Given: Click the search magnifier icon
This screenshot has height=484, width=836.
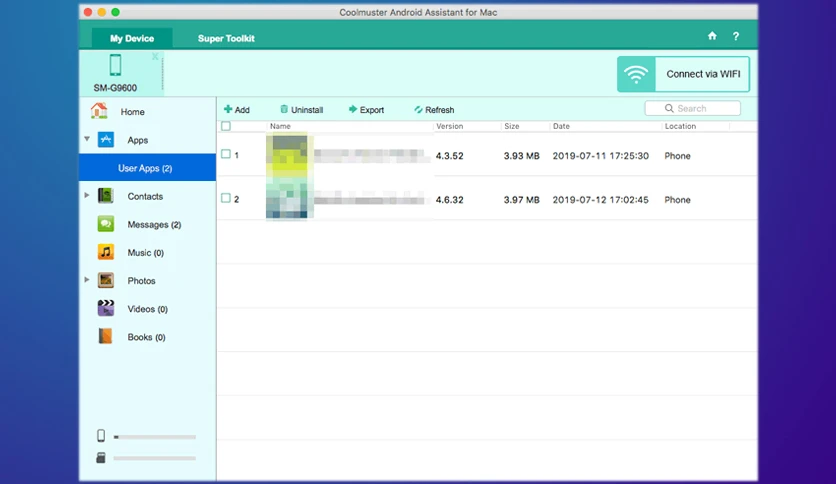Looking at the screenshot, I should pos(669,108).
